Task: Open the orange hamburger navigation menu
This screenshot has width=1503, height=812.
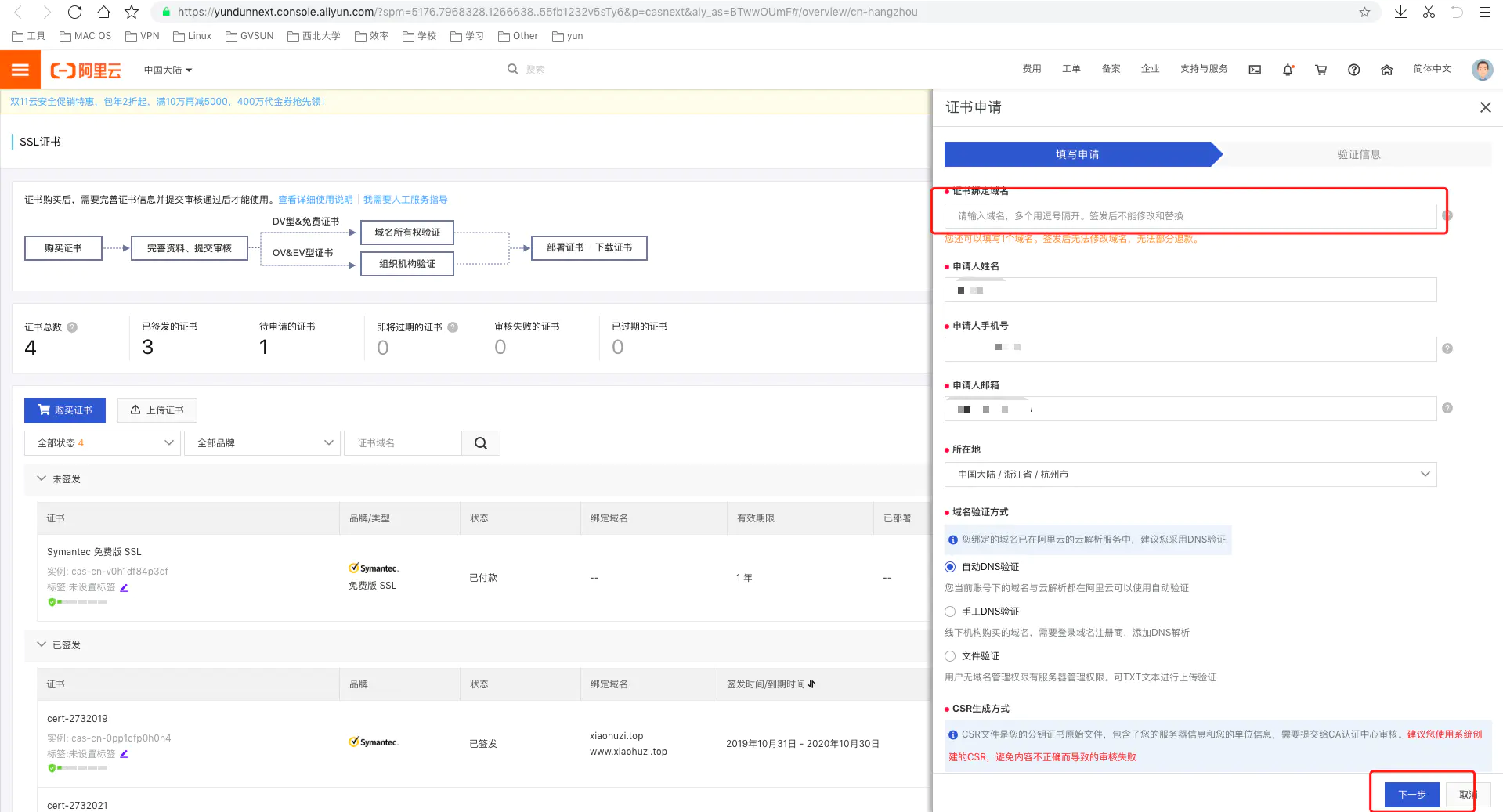Action: coord(20,70)
